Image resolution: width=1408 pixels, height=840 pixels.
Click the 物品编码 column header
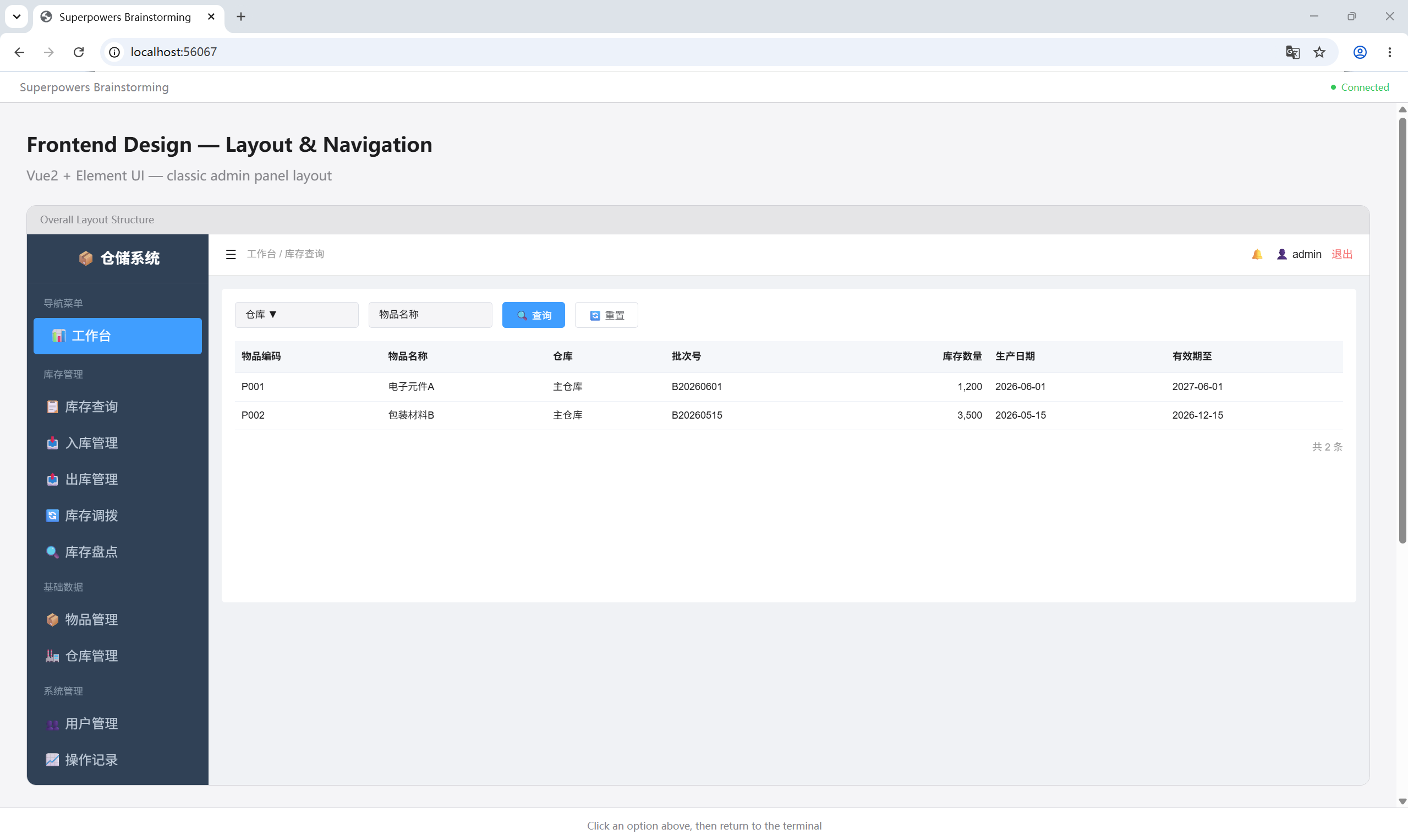coord(261,356)
